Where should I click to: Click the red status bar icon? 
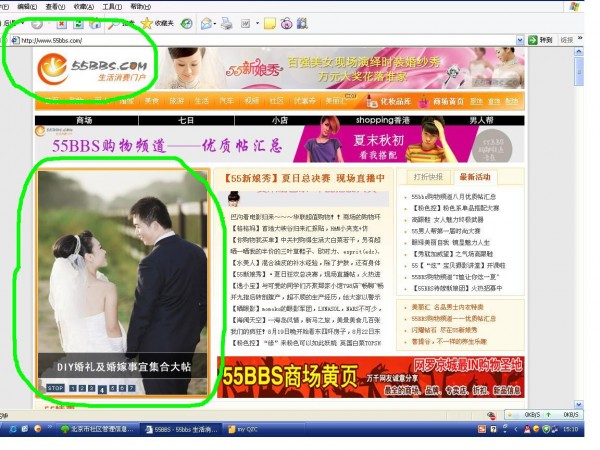(x=492, y=415)
